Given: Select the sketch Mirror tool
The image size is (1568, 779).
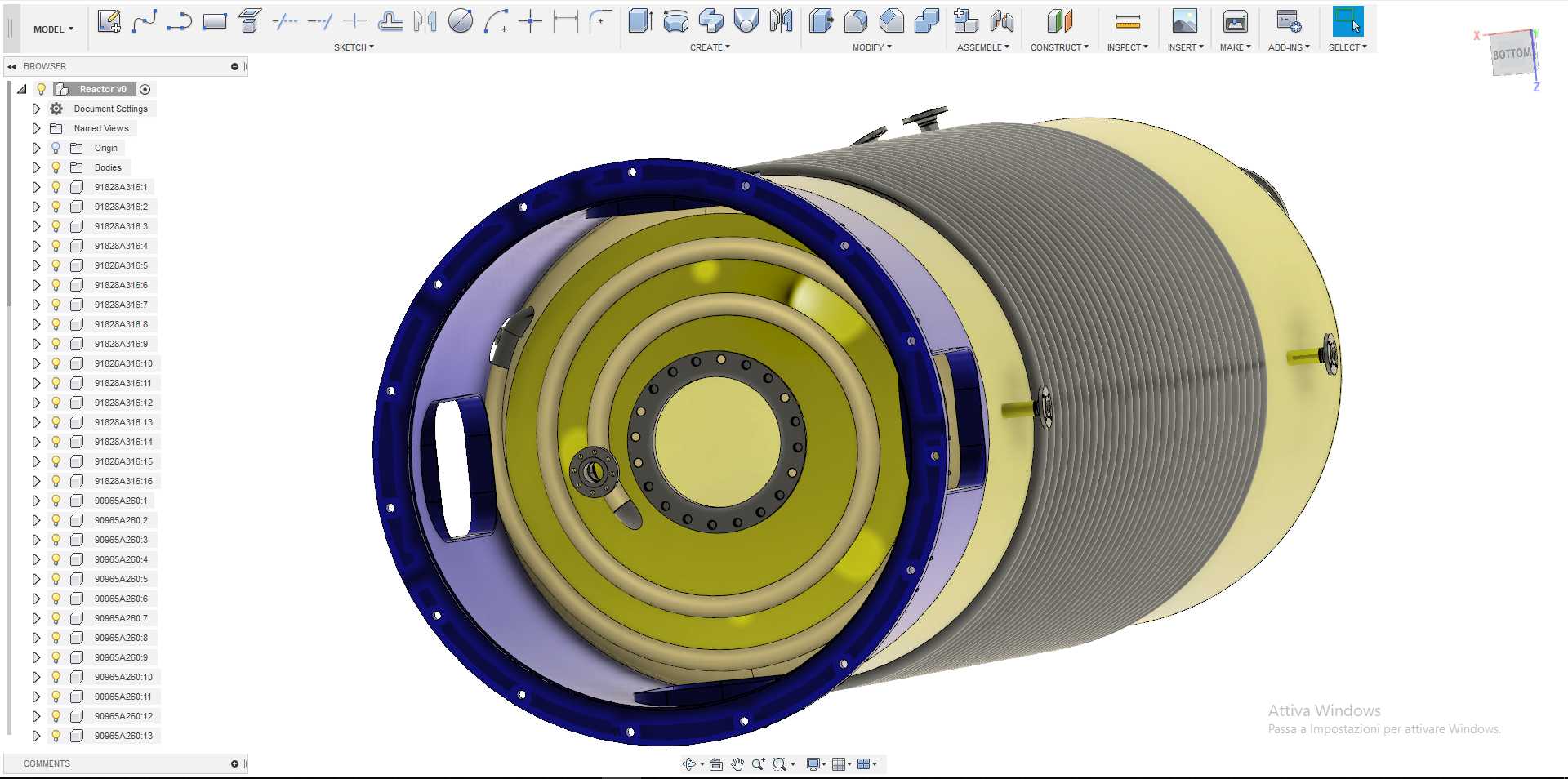Looking at the screenshot, I should (425, 21).
